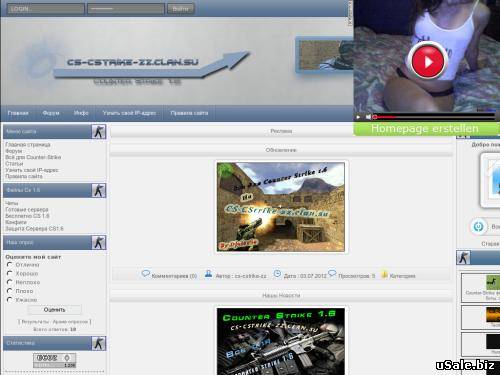Click the LOGIN input field
The height and width of the screenshot is (375, 500).
(46, 9)
